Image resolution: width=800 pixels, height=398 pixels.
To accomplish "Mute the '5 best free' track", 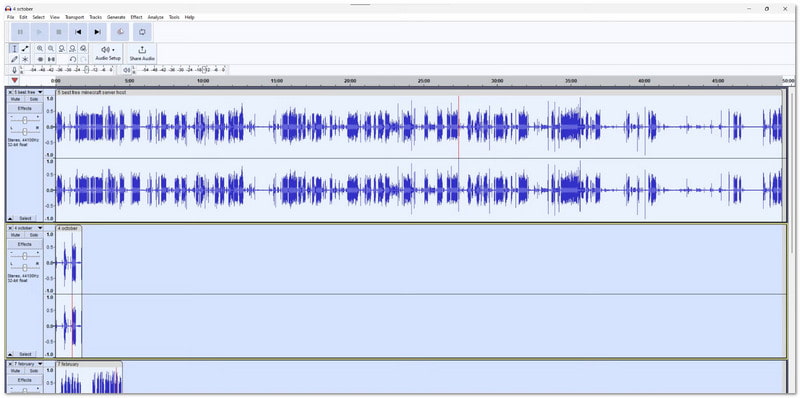I will (16, 99).
